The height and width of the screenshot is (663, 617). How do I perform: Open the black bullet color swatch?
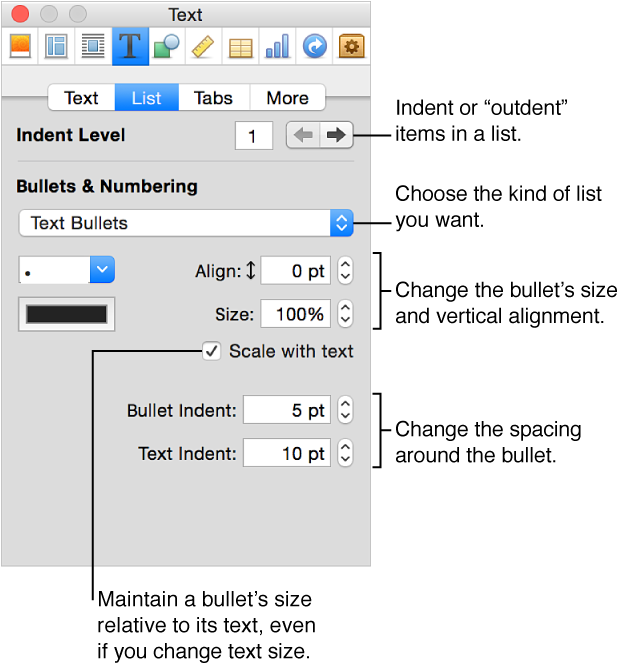coord(66,314)
